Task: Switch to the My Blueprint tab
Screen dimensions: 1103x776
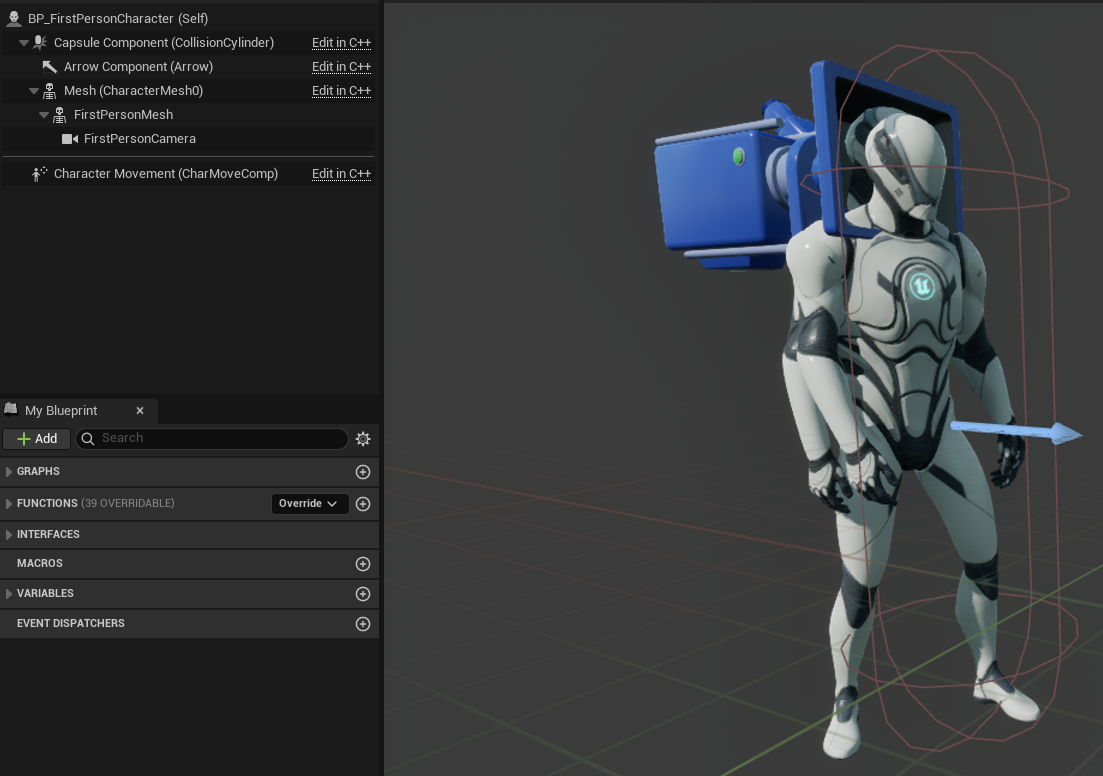Action: pos(61,411)
